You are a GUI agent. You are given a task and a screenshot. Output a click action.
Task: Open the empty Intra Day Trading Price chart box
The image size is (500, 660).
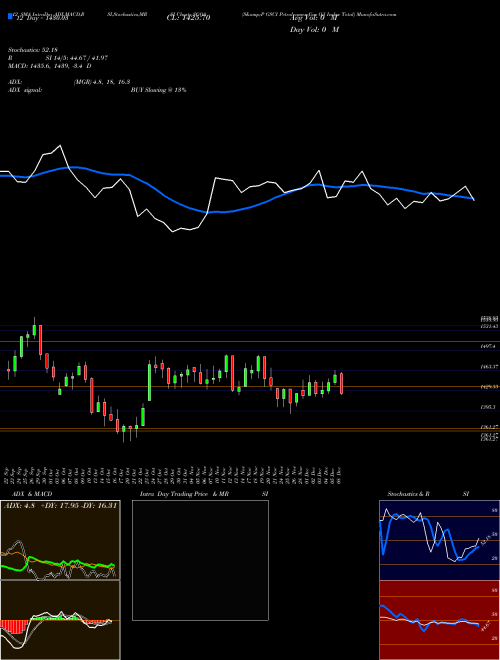click(x=200, y=560)
